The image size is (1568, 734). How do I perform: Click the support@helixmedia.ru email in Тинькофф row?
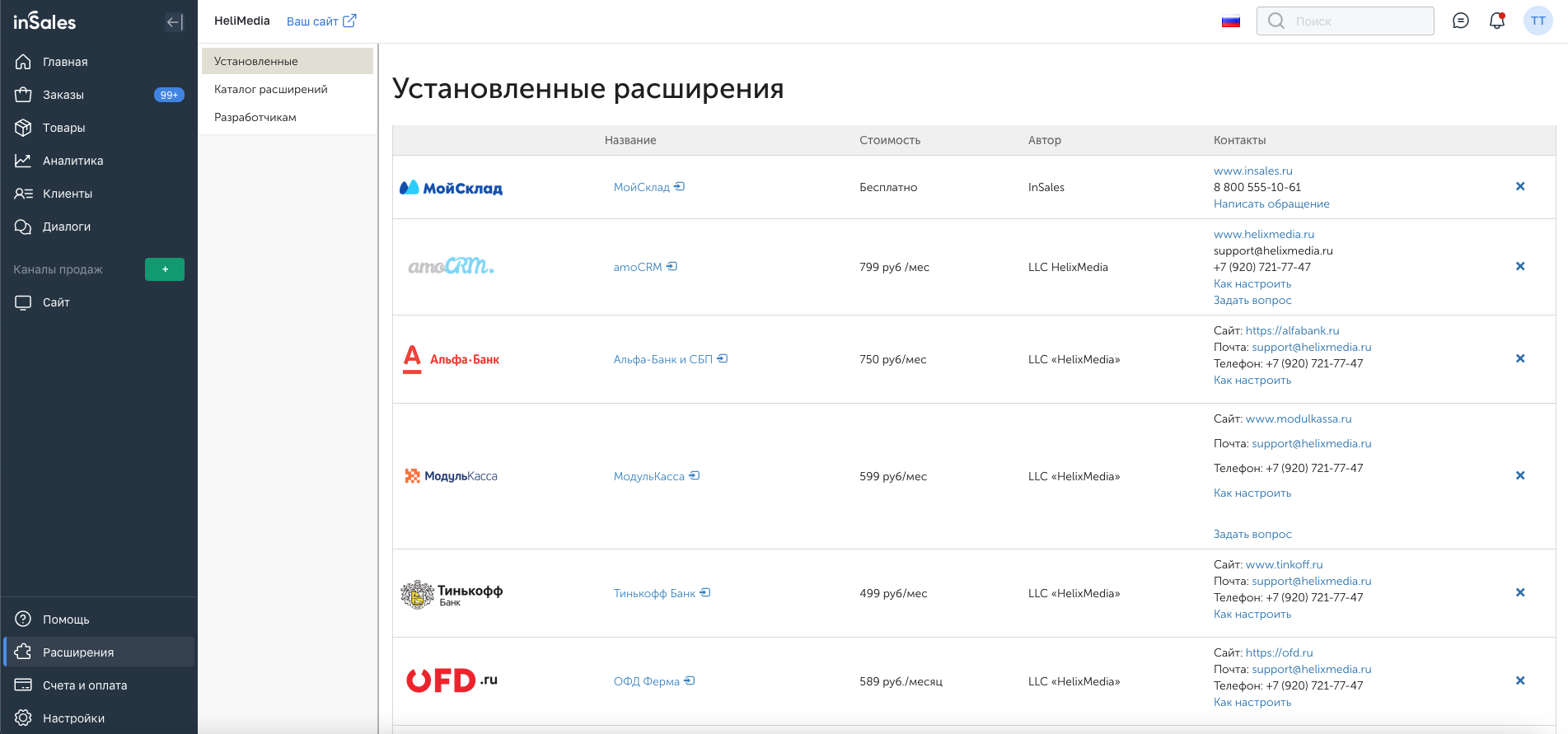click(1312, 581)
